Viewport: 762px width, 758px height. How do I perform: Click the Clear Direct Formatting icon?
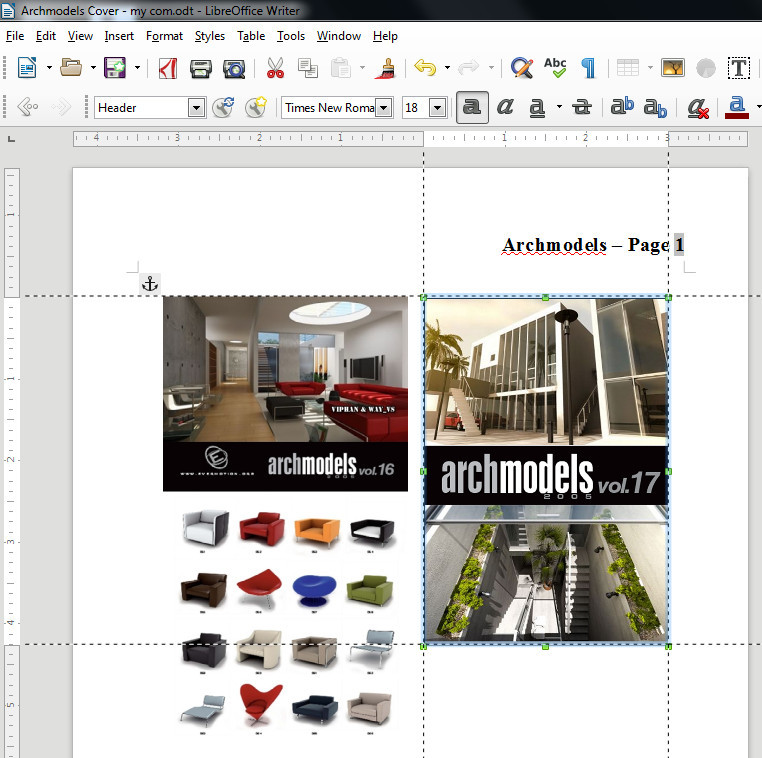point(698,107)
